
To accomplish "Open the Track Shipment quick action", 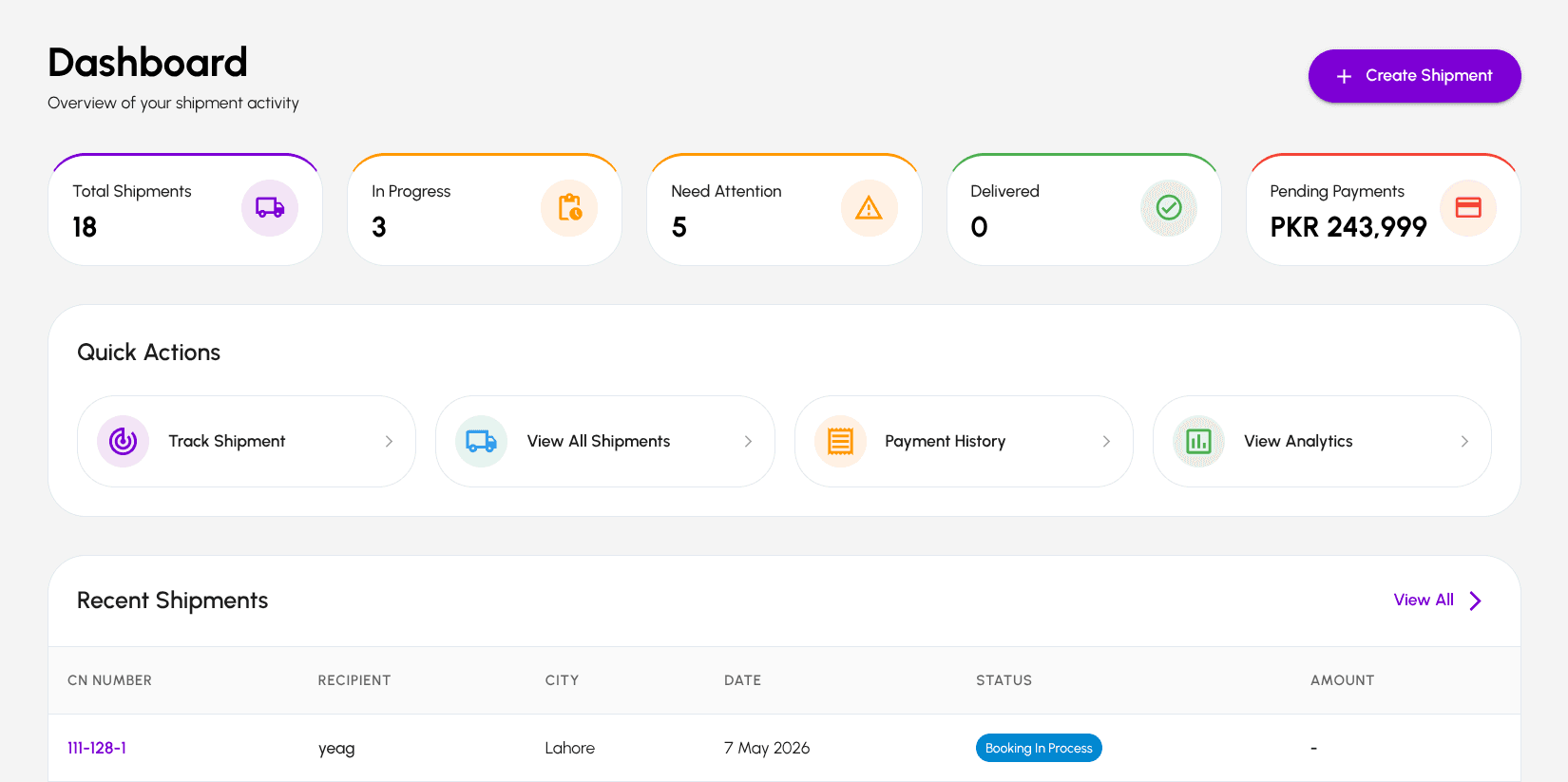I will [246, 442].
